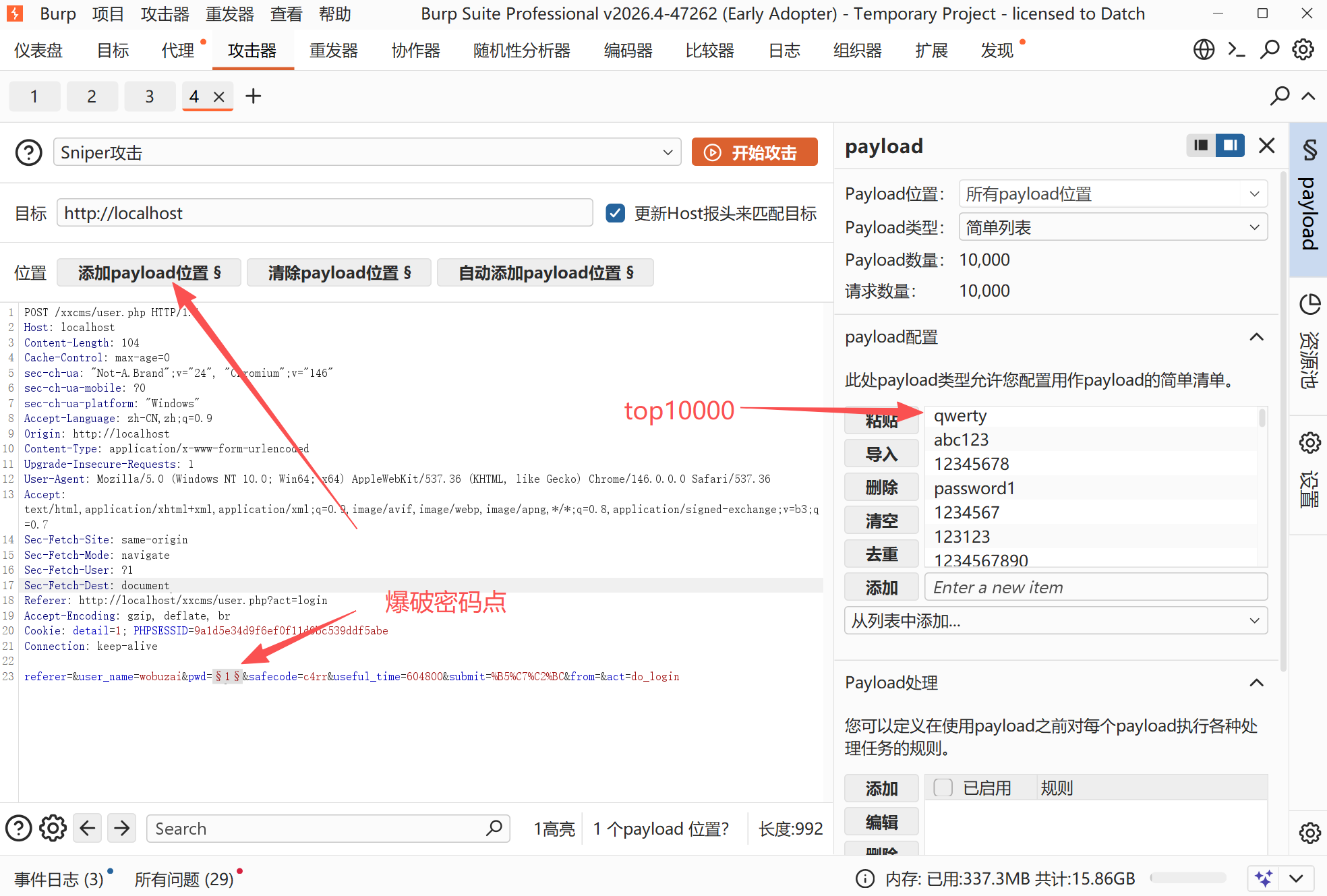The height and width of the screenshot is (896, 1327).
Task: Open the editor settings gear beside search
Action: 53,829
